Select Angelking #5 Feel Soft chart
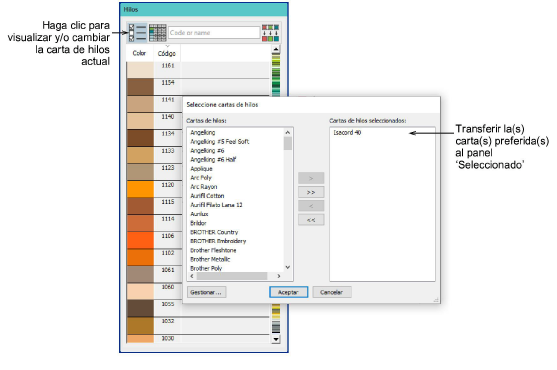This screenshot has height=370, width=557. coord(220,142)
